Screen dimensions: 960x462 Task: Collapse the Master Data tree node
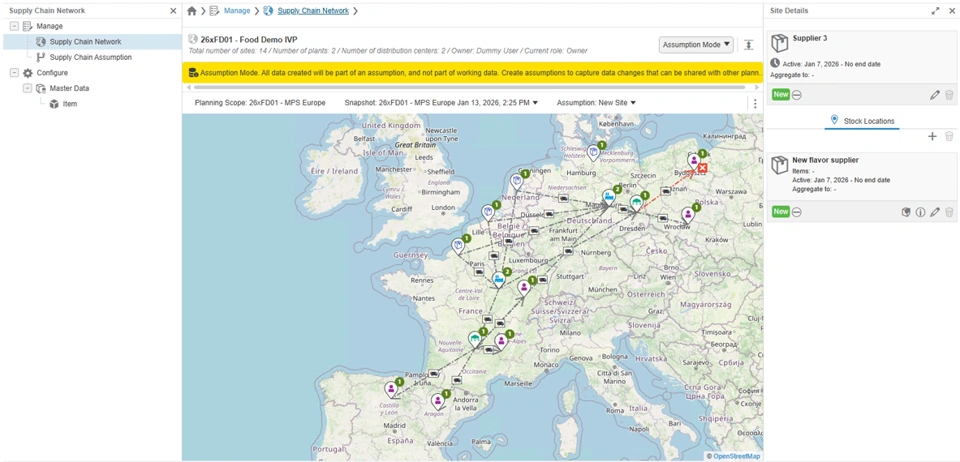point(27,88)
